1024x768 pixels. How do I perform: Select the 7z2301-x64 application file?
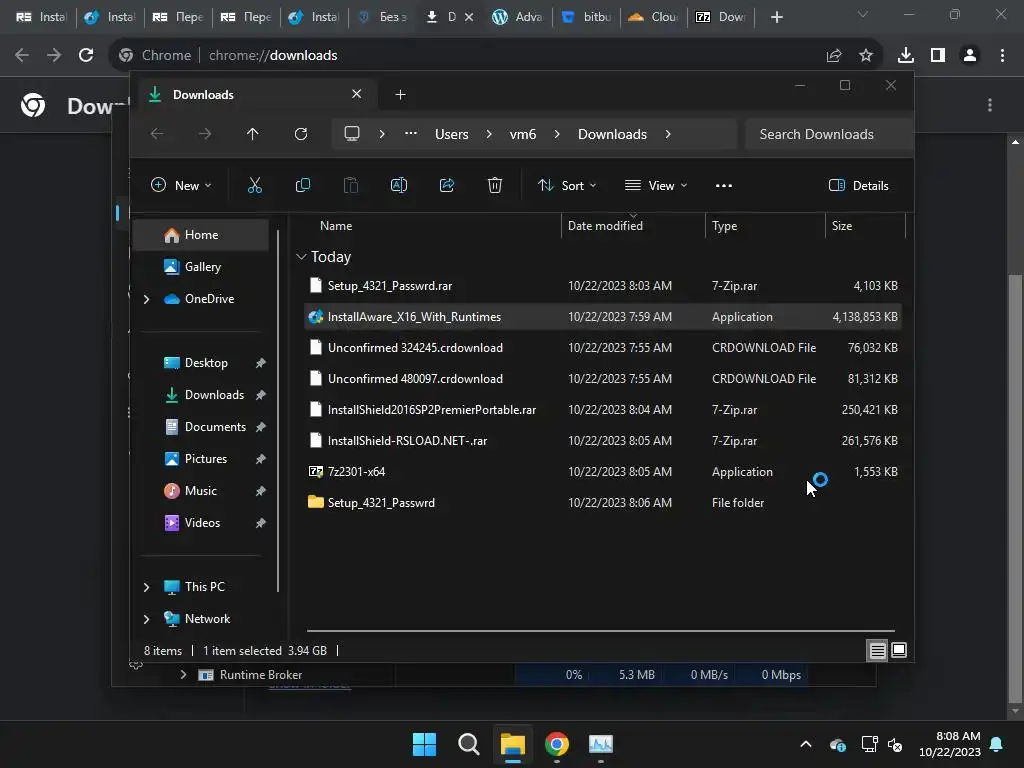603,472
